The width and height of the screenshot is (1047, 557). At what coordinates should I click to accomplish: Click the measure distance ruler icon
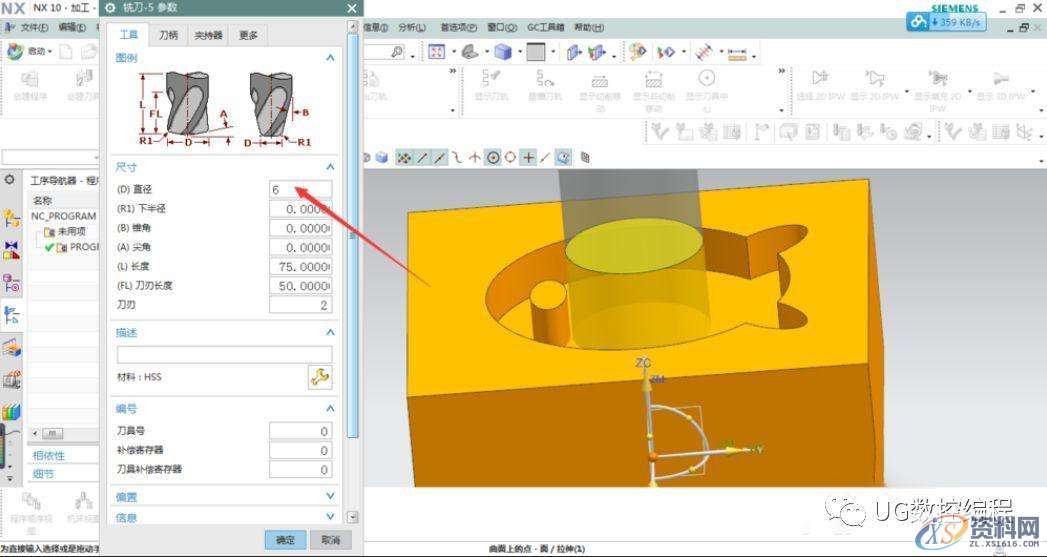pyautogui.click(x=738, y=52)
